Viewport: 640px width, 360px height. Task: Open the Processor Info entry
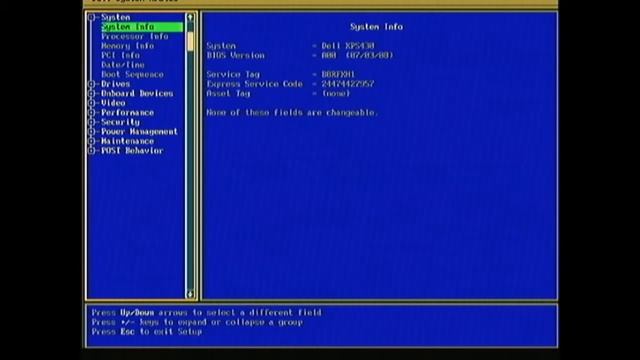[x=135, y=36]
